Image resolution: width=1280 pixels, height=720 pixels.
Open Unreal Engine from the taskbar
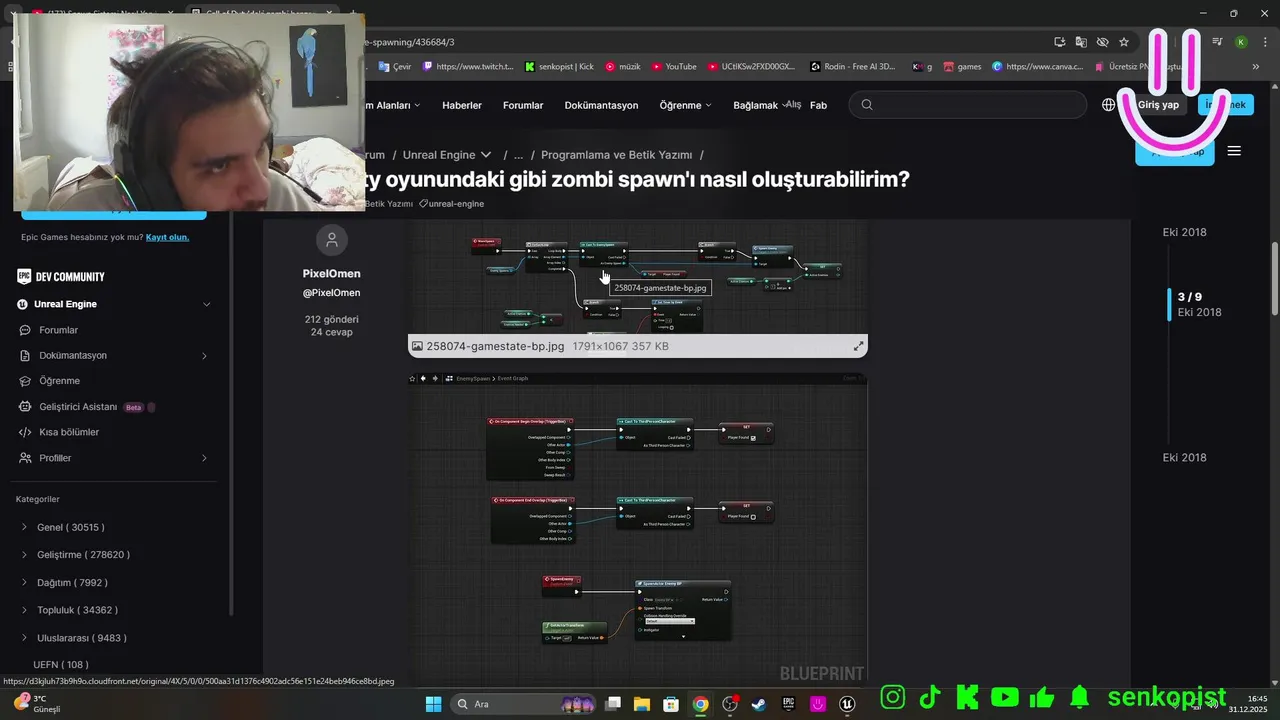tap(847, 704)
